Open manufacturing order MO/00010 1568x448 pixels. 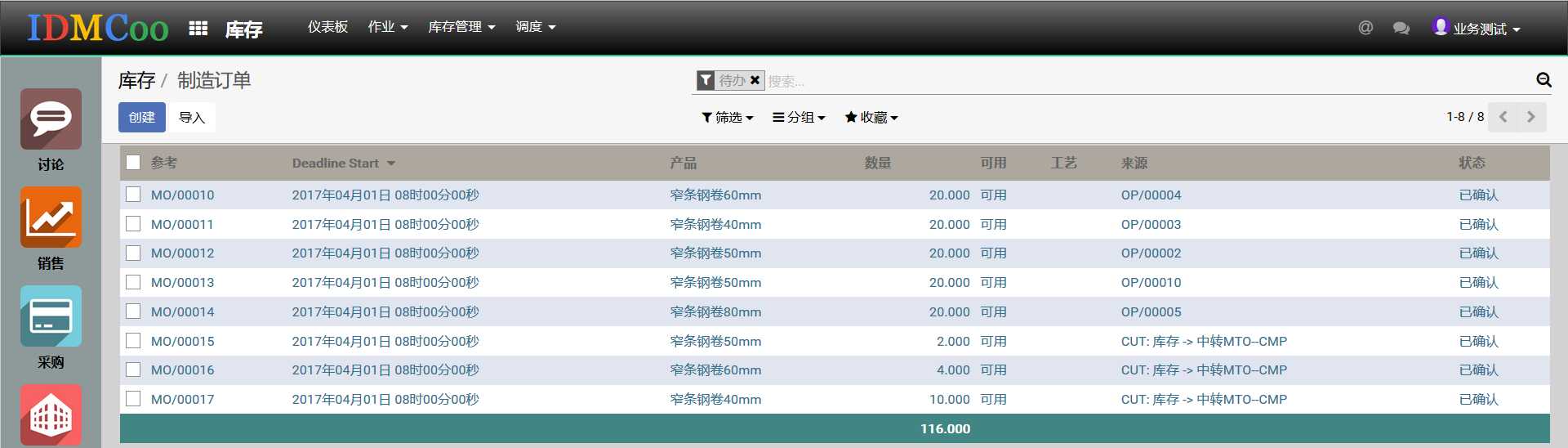tap(183, 195)
